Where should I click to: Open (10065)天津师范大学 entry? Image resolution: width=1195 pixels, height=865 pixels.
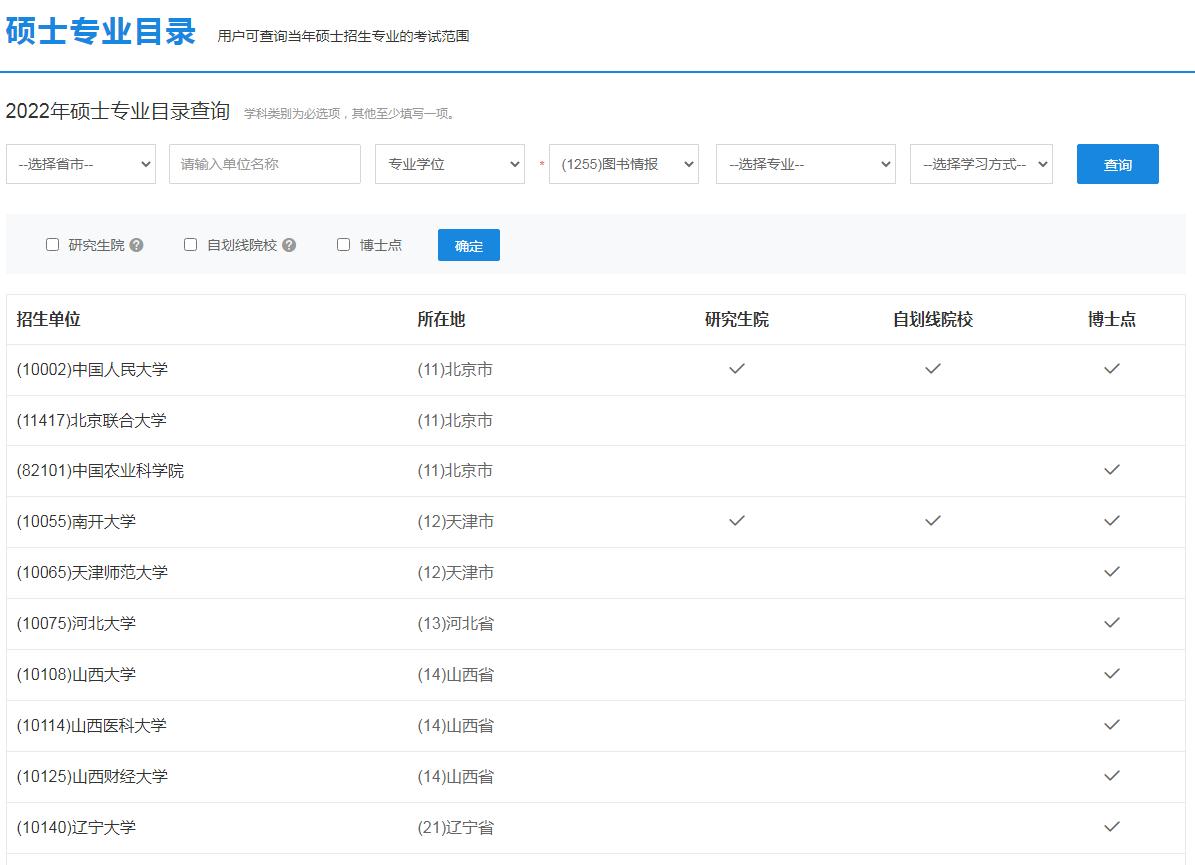click(x=92, y=572)
